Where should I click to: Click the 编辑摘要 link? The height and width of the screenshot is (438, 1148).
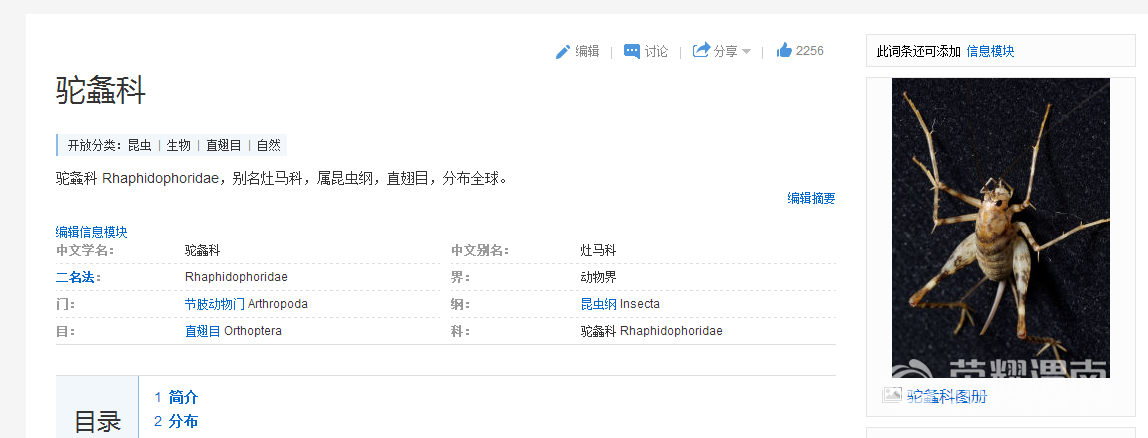[810, 198]
